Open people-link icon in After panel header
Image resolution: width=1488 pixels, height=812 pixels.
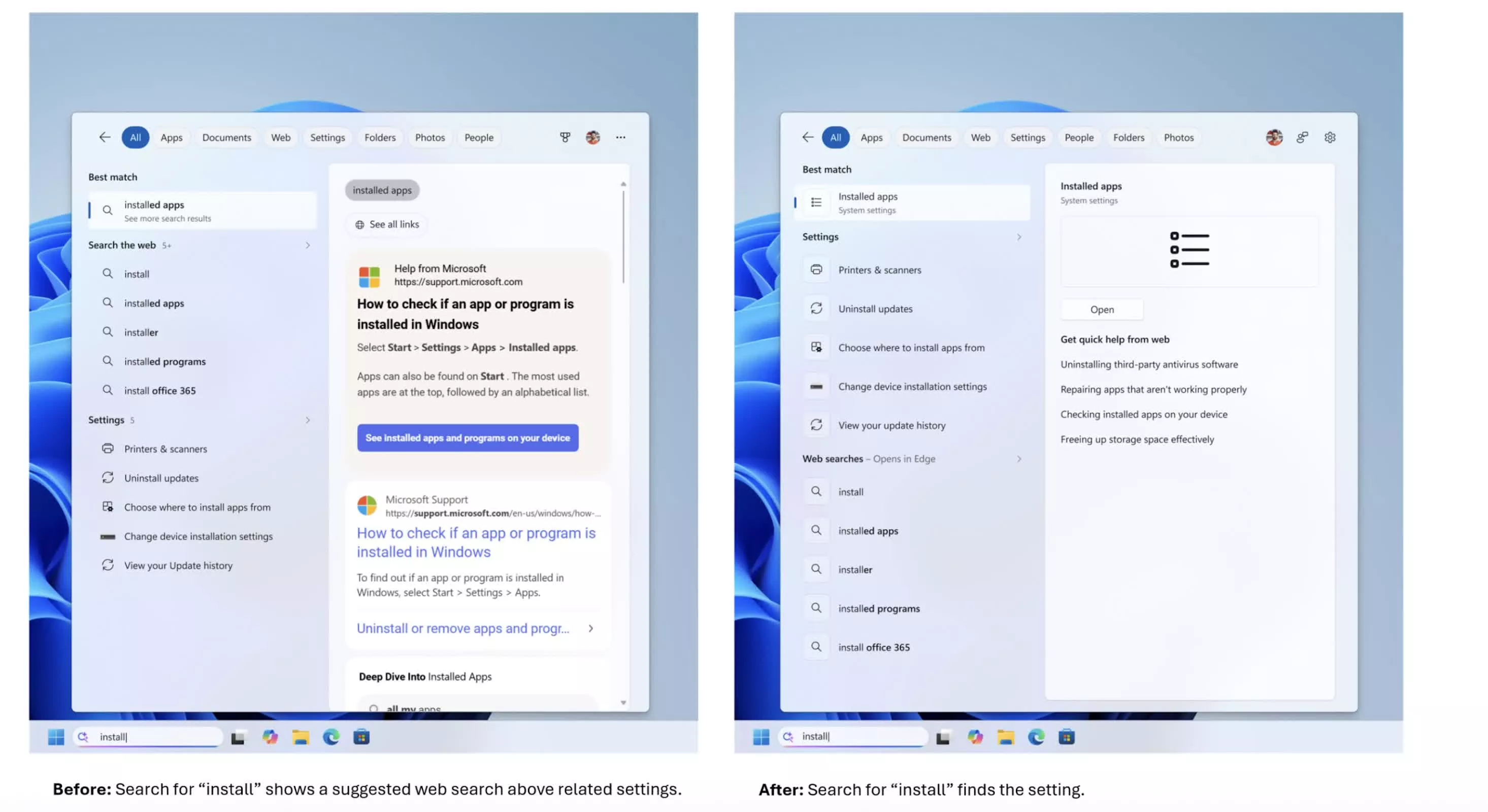click(1302, 138)
